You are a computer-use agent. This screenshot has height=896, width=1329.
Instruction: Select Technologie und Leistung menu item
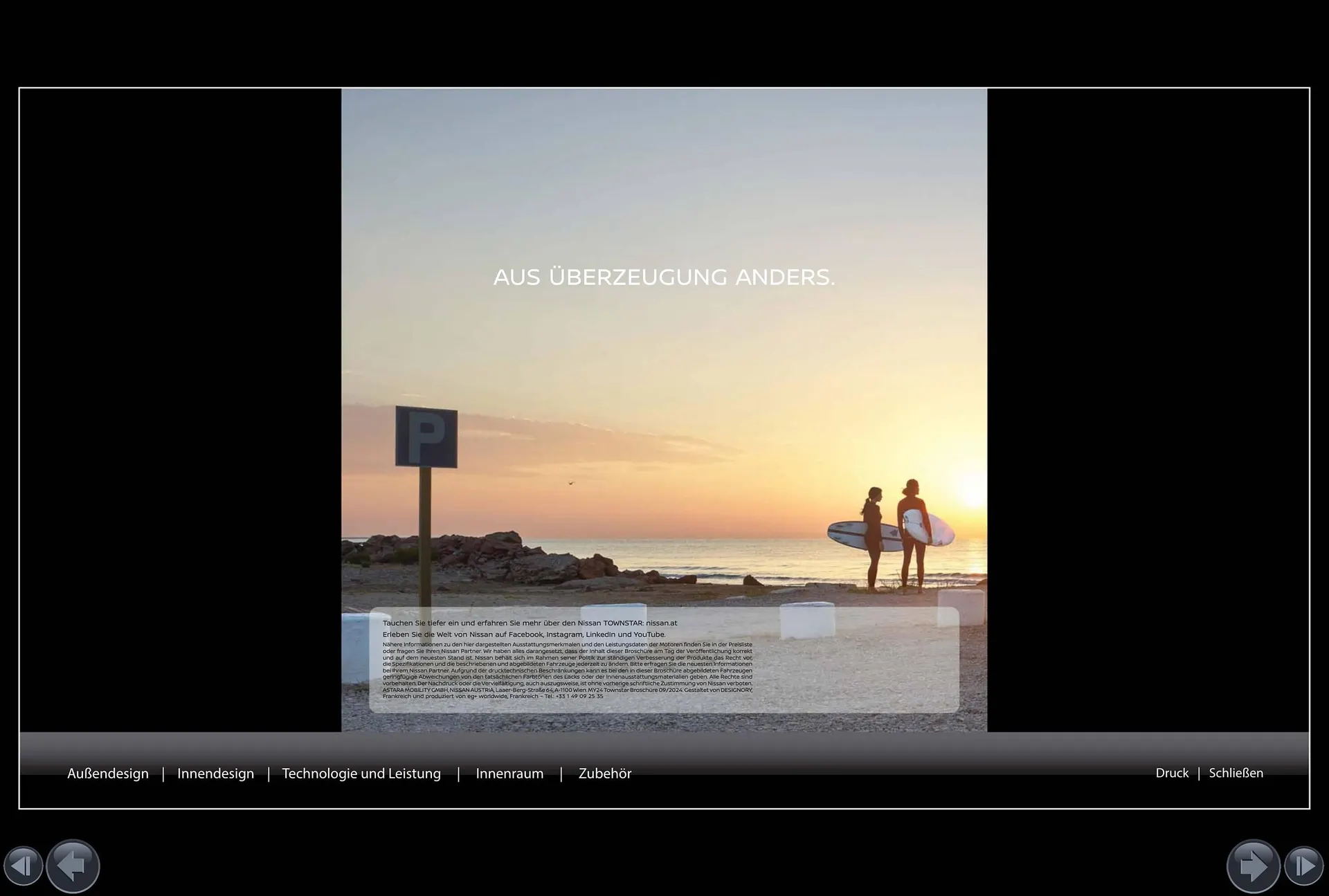pos(361,774)
